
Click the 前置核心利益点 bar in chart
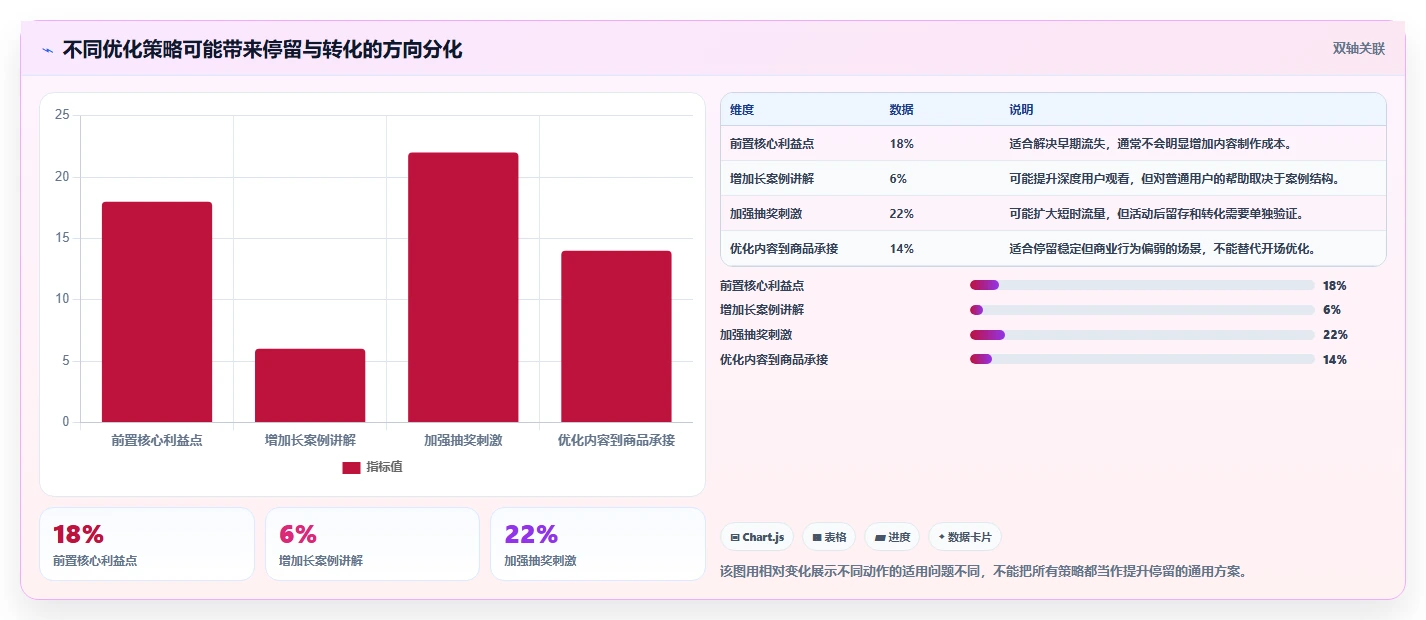click(157, 312)
